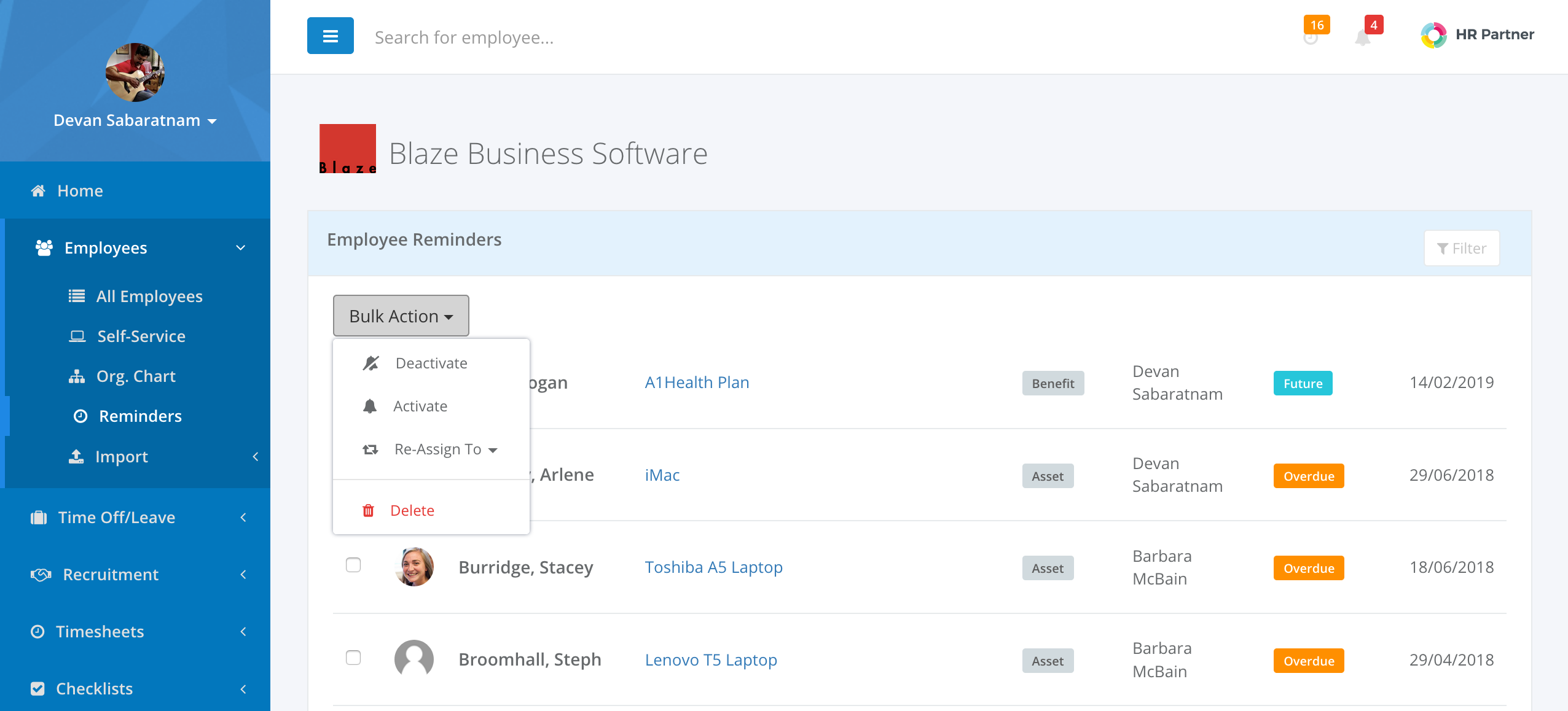Expand the Import submenu chevron
The image size is (1568, 711).
pyautogui.click(x=256, y=456)
